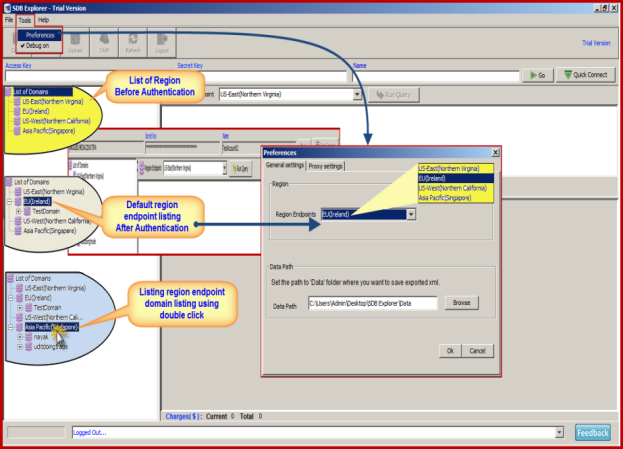Viewport: 623px width, 449px height.
Task: Click the green Go button
Action: click(x=538, y=75)
